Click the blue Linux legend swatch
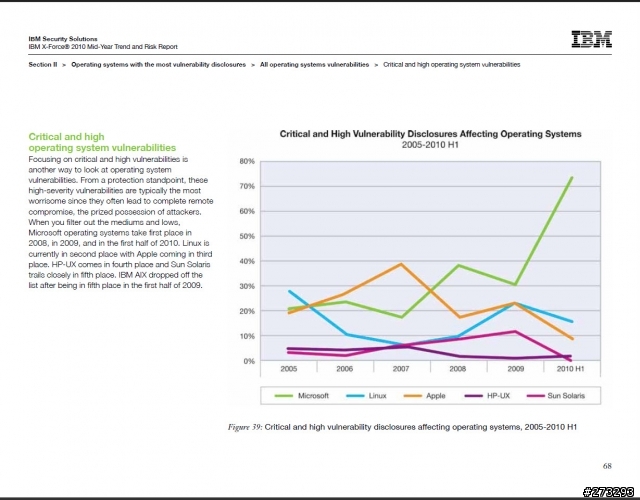The height and width of the screenshot is (500, 640). pyautogui.click(x=355, y=396)
